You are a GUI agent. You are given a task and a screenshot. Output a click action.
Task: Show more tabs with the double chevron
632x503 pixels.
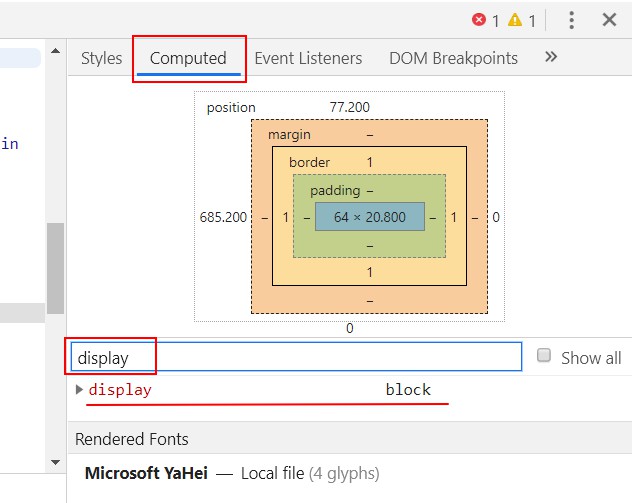pyautogui.click(x=550, y=57)
